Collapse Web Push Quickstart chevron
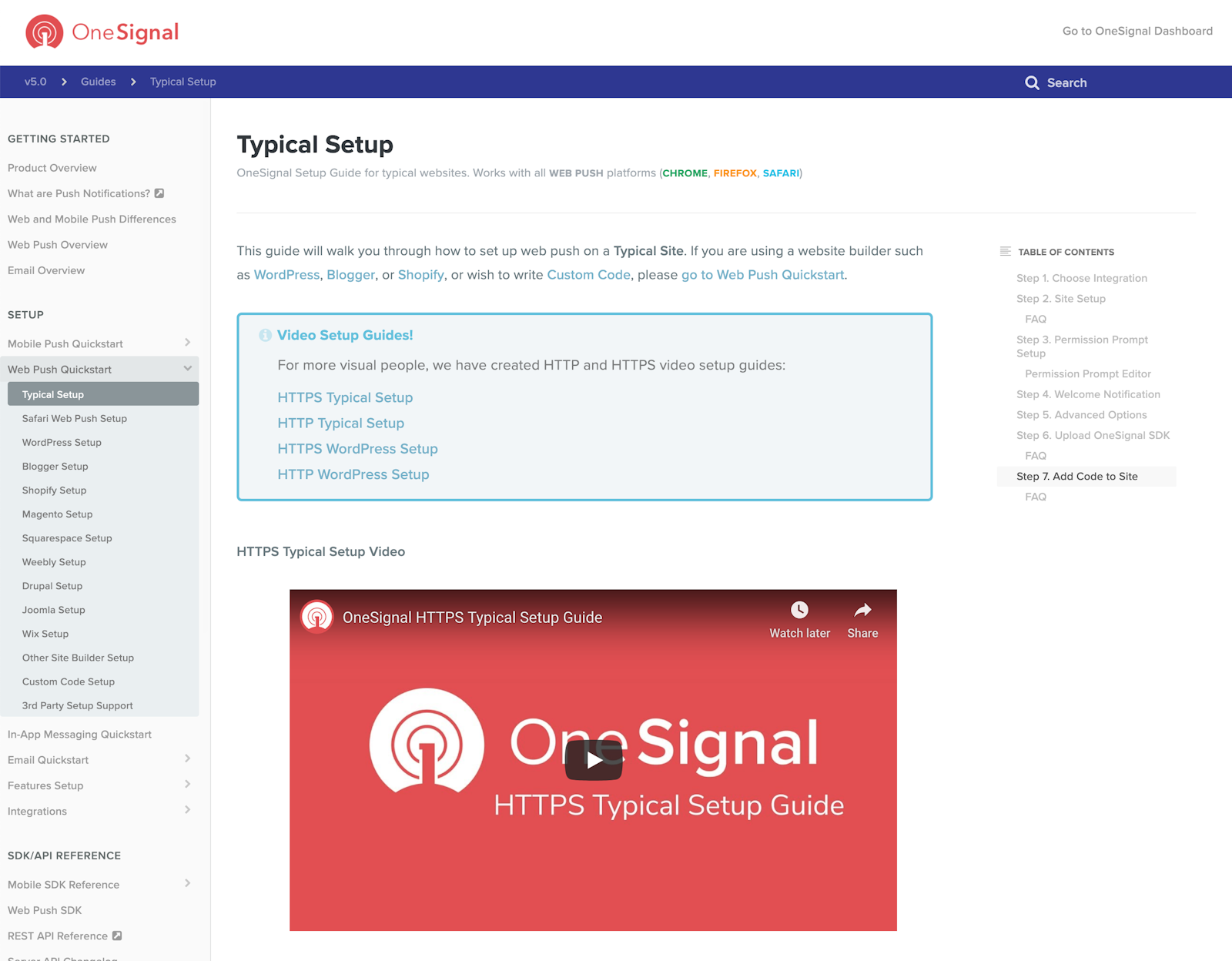 (187, 369)
